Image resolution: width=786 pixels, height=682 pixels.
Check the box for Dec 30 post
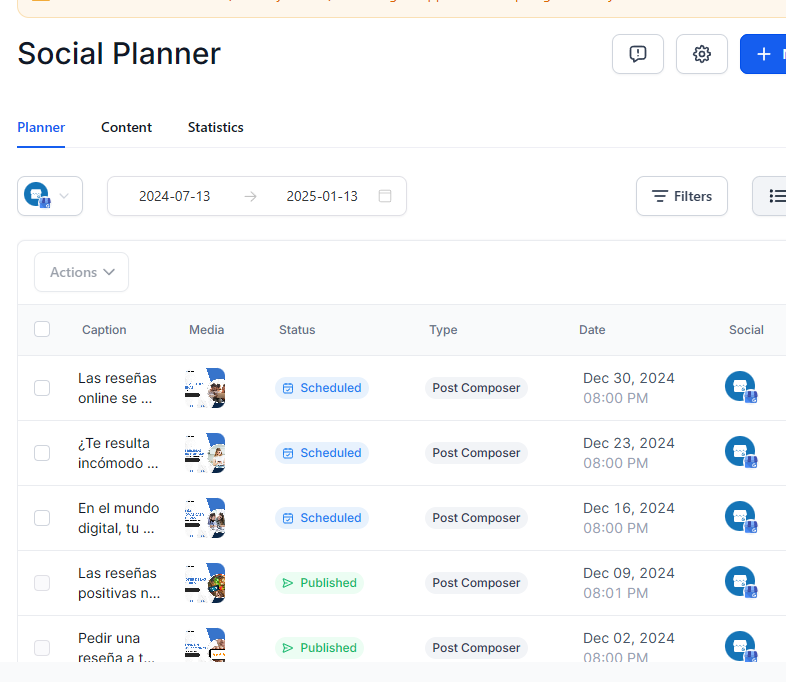42,388
